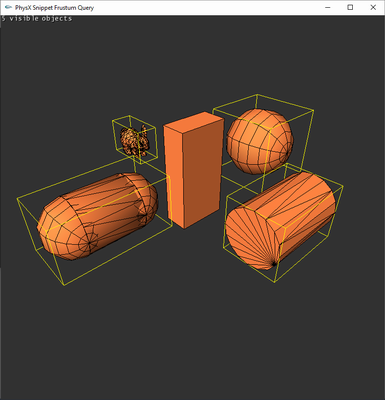Click the PhysX app icon in title bar
Image resolution: width=385 pixels, height=400 pixels.
tap(8, 7)
